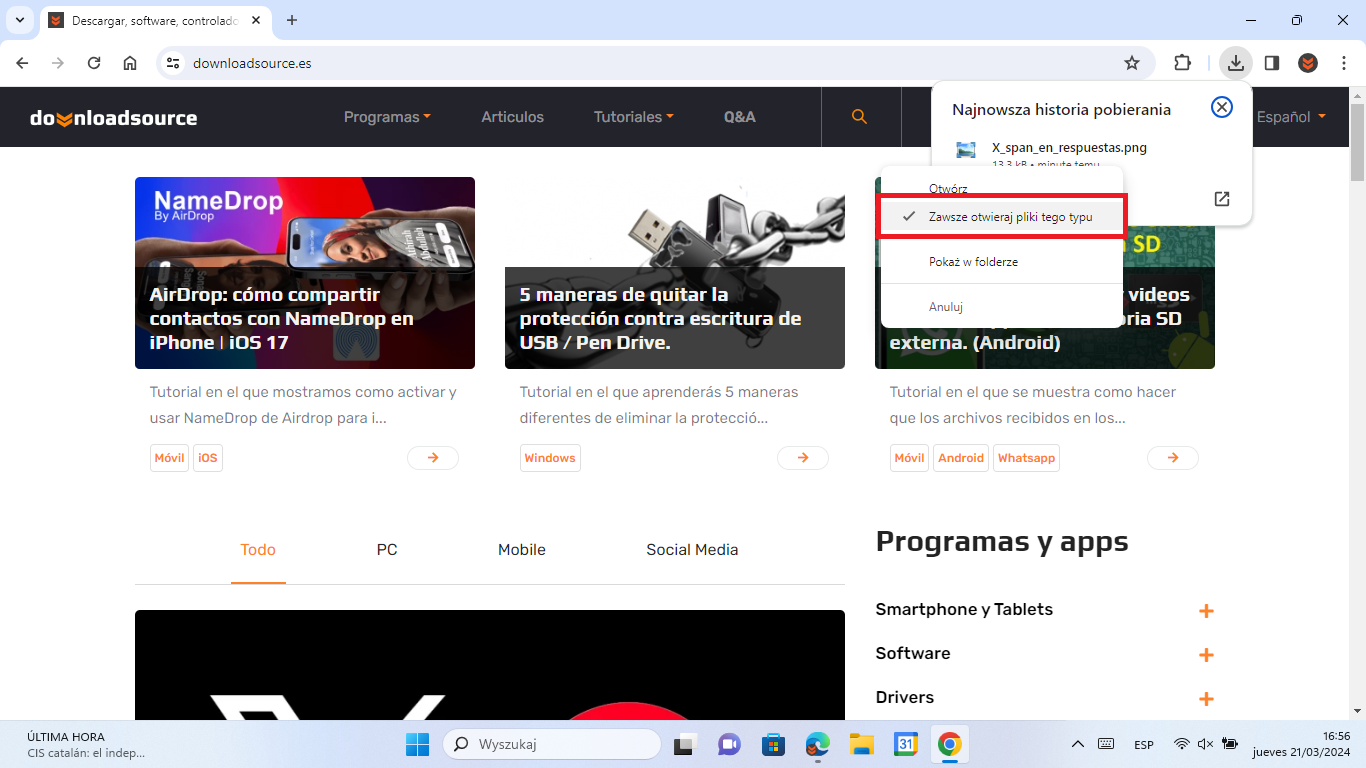Open Google Calendar taskbar icon
Screen dimensions: 1366x768
pos(906,744)
